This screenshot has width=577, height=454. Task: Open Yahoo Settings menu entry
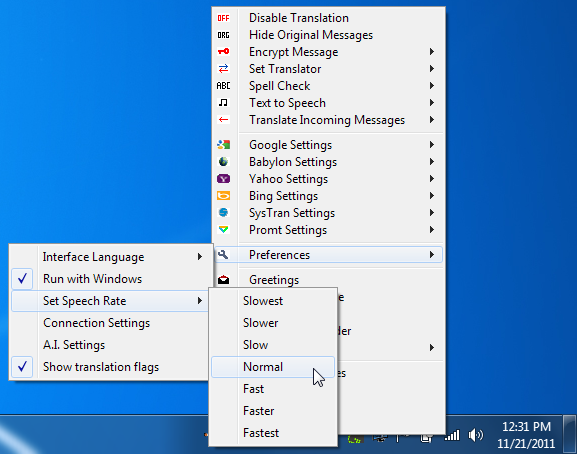(x=328, y=179)
